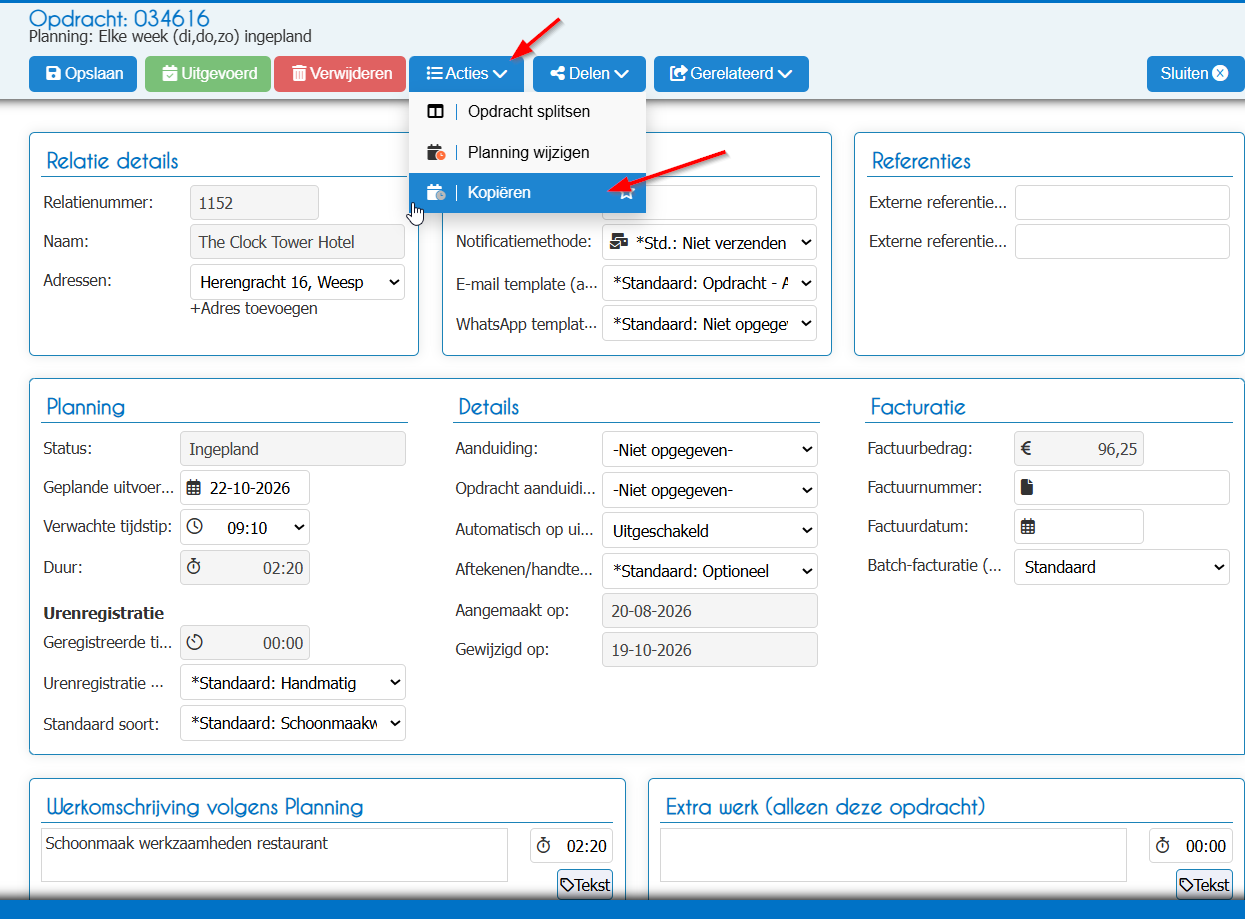Image resolution: width=1245 pixels, height=919 pixels.
Task: Click the euro icon in Factuurbedrag
Action: point(1026,449)
